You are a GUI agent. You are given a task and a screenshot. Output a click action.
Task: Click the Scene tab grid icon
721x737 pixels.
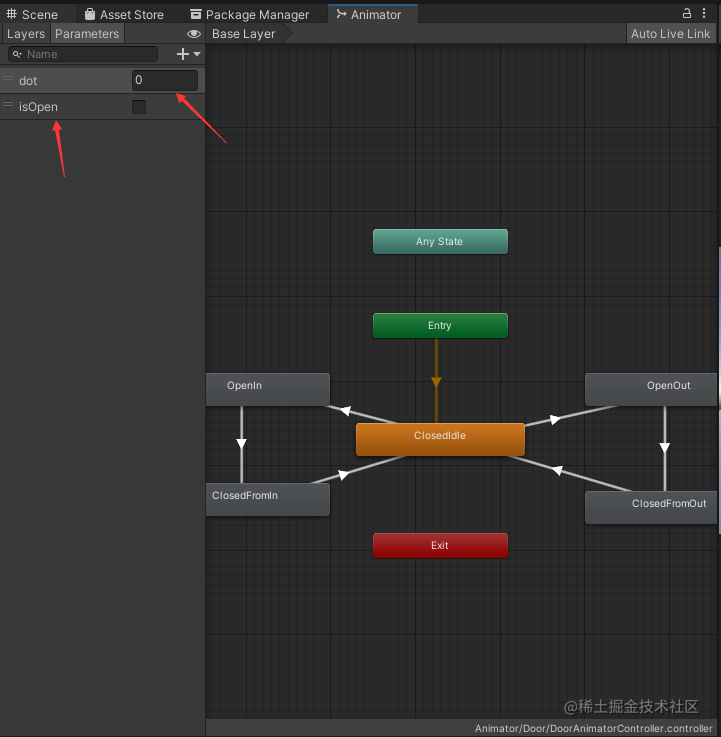11,14
